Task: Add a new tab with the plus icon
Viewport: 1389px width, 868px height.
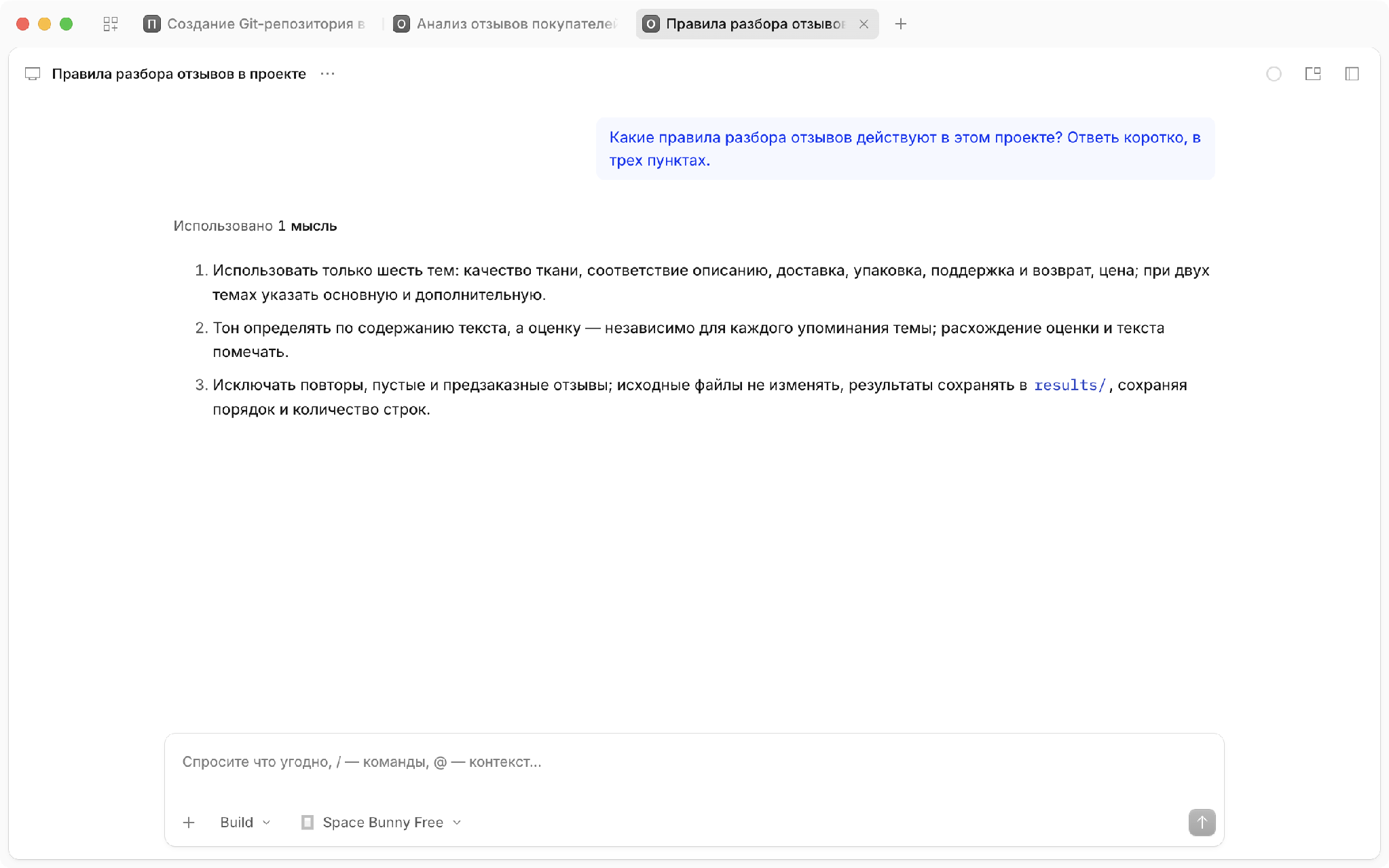Action: 901,24
